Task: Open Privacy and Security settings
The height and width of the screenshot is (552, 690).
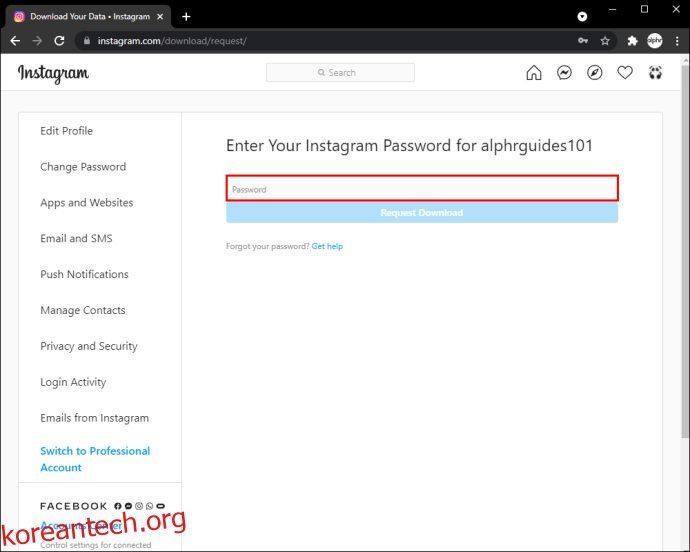Action: tap(89, 346)
